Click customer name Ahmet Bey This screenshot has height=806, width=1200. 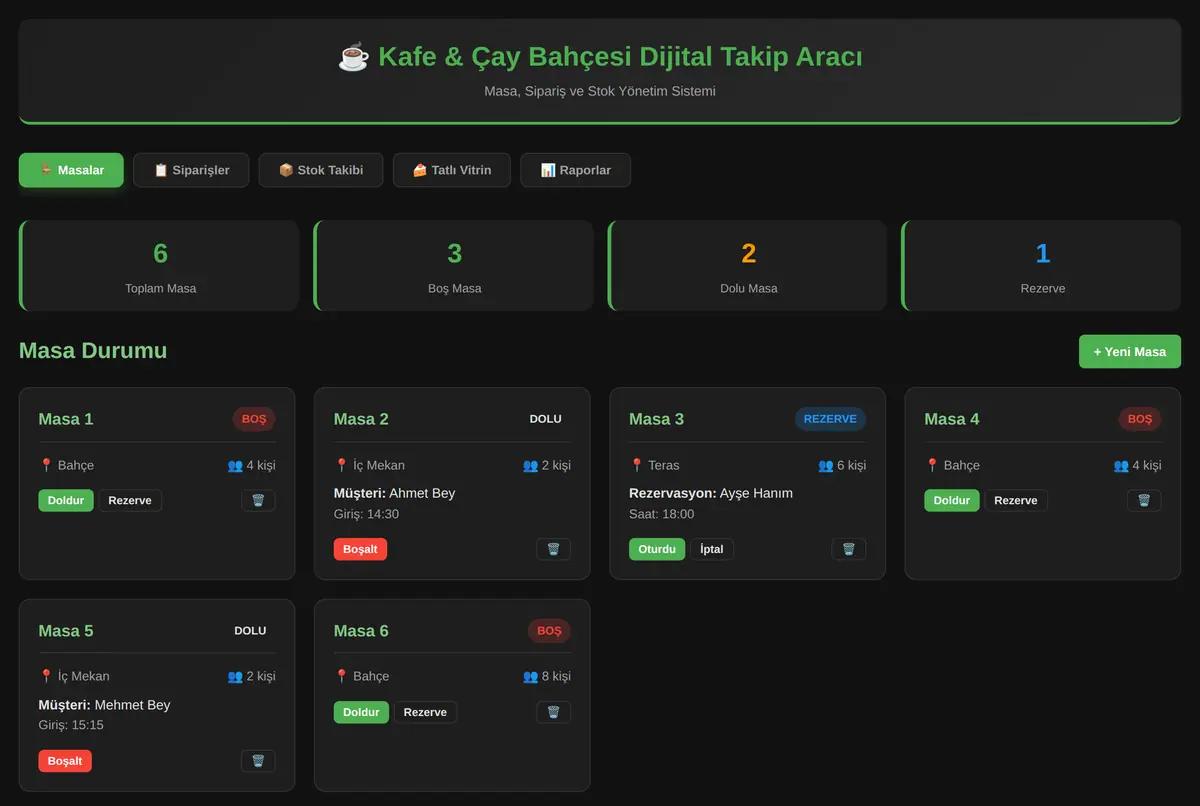pyautogui.click(x=422, y=493)
